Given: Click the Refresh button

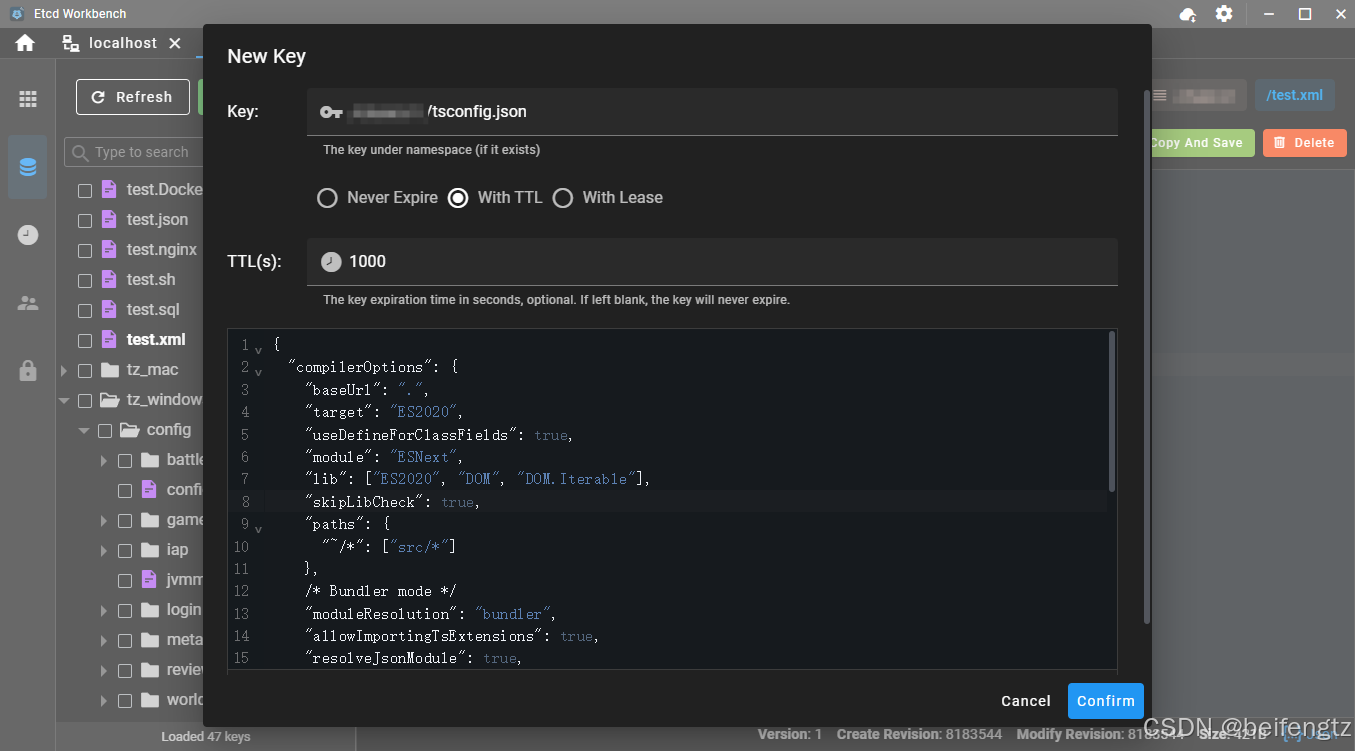Looking at the screenshot, I should (133, 97).
